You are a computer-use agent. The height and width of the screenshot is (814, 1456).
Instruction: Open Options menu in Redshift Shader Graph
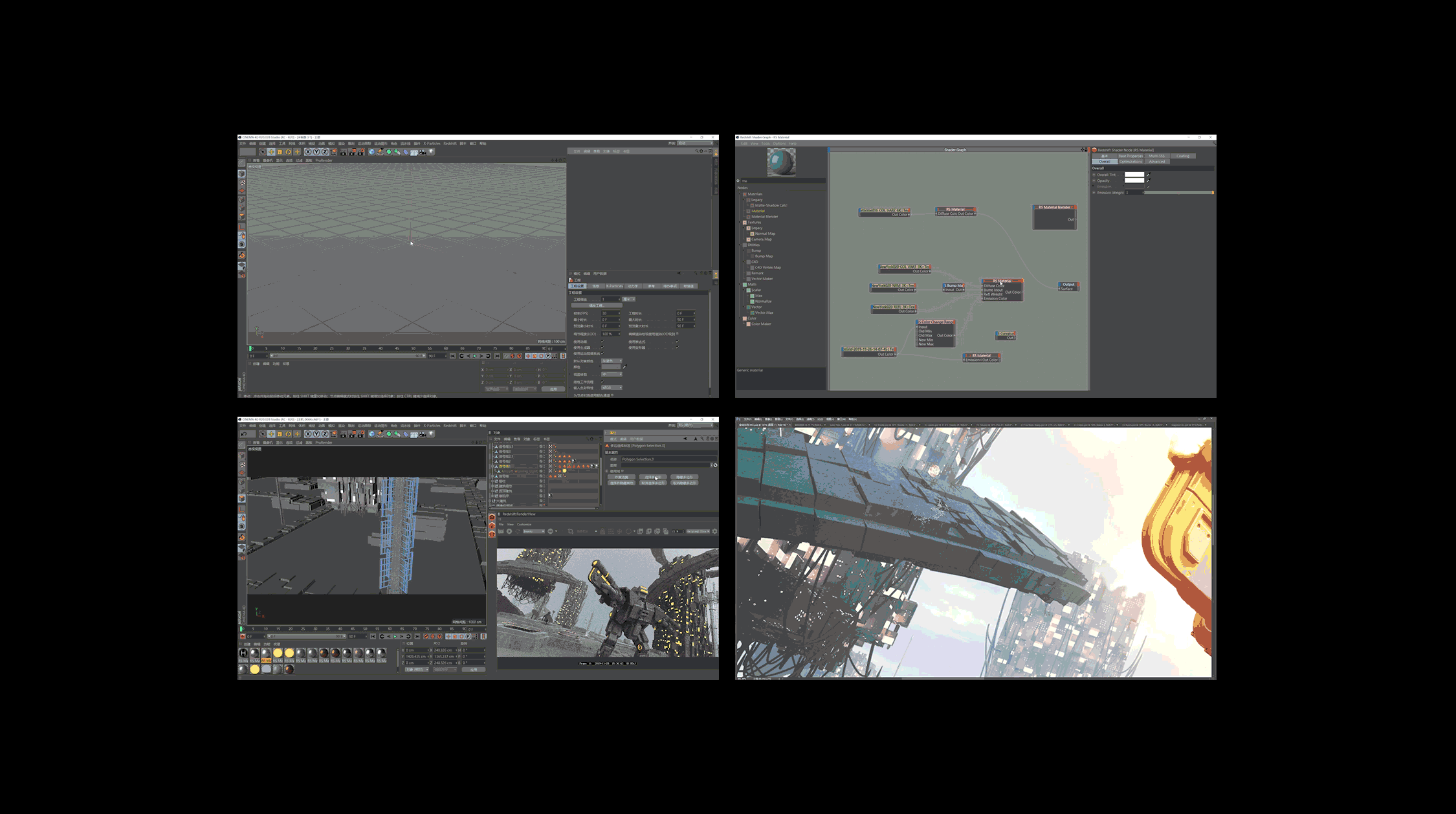pos(778,144)
